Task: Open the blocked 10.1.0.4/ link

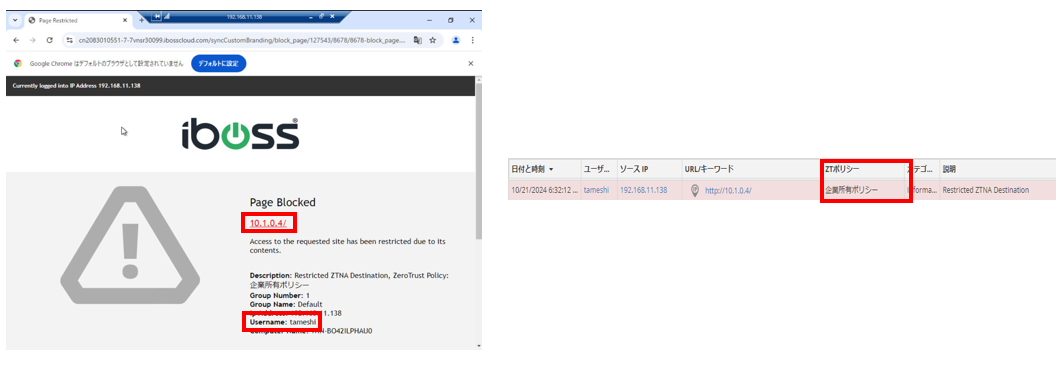Action: pyautogui.click(x=268, y=223)
